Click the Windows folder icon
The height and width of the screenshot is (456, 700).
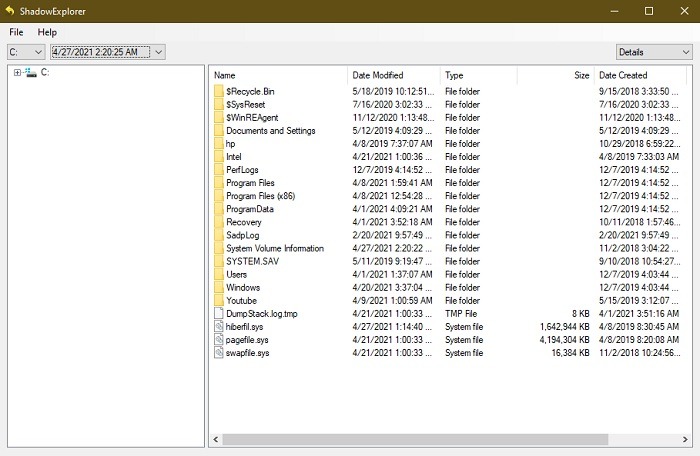pos(219,287)
